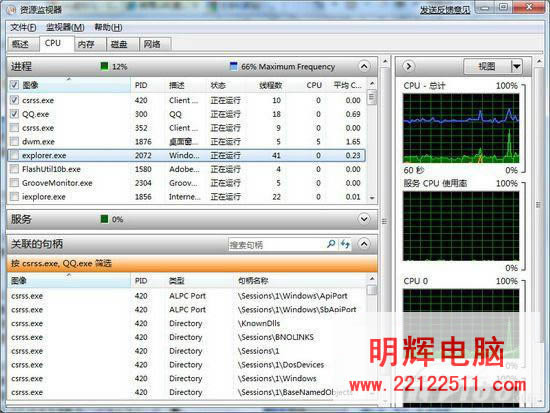Select the explorer.exe process row
This screenshot has width=550, height=413.
[186, 155]
